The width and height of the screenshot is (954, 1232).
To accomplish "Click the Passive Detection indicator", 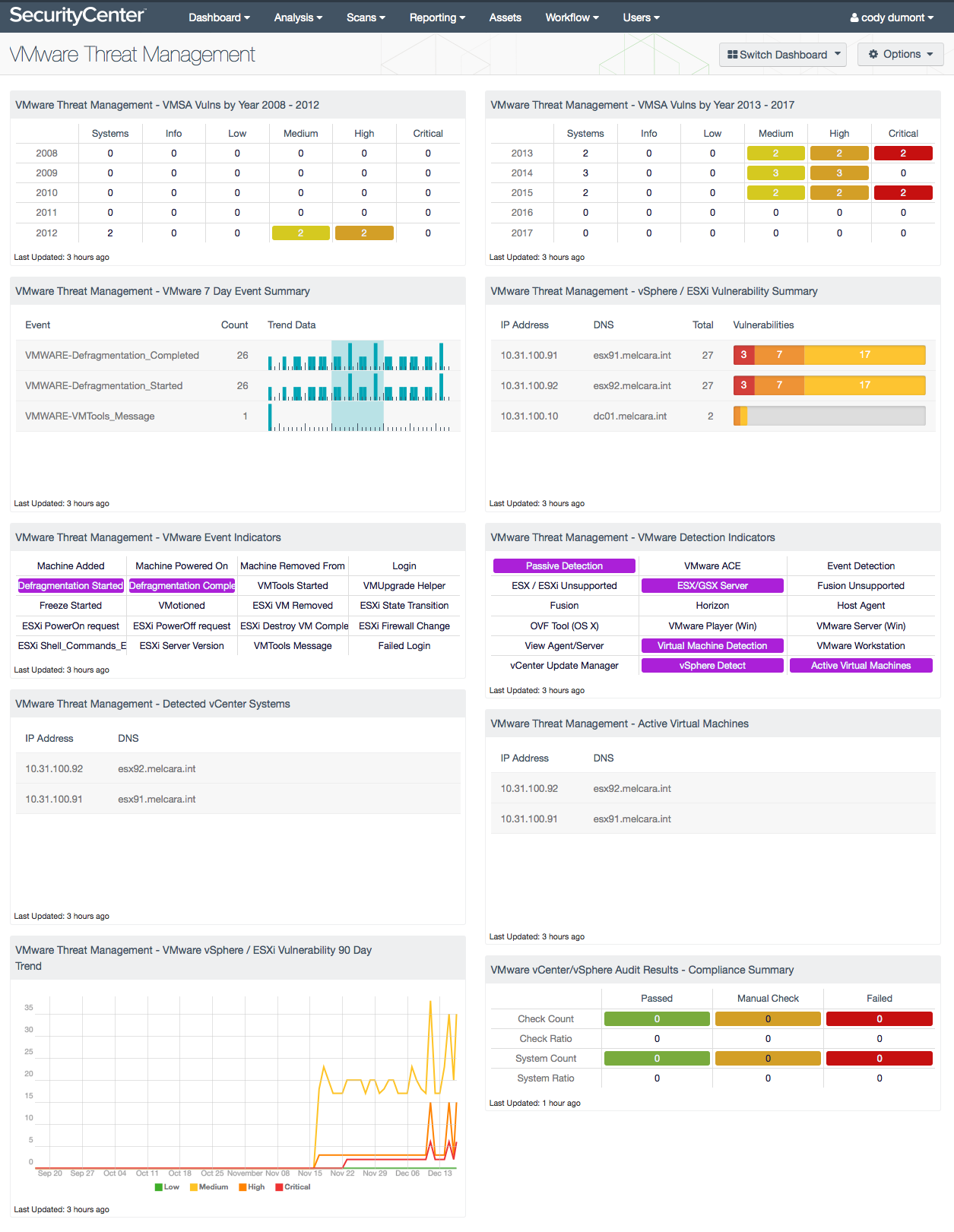I will point(564,566).
